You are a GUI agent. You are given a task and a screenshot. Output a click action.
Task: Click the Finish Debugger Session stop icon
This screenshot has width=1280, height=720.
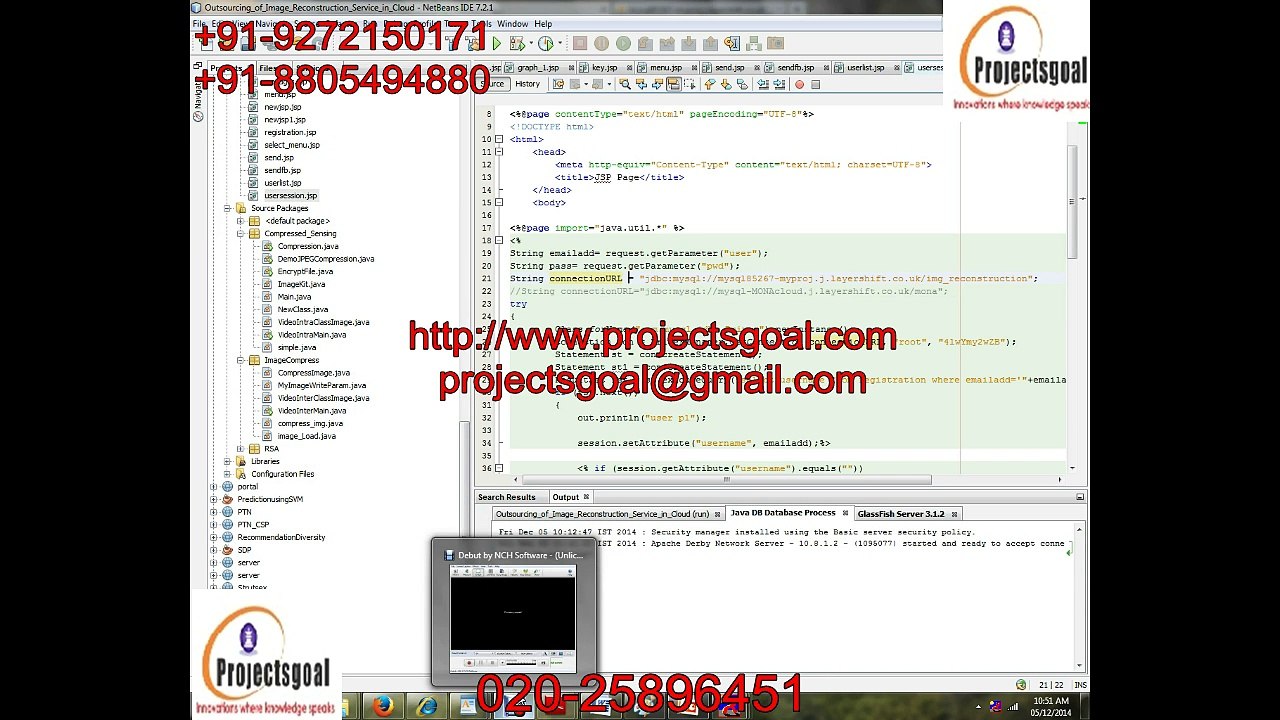pos(580,44)
